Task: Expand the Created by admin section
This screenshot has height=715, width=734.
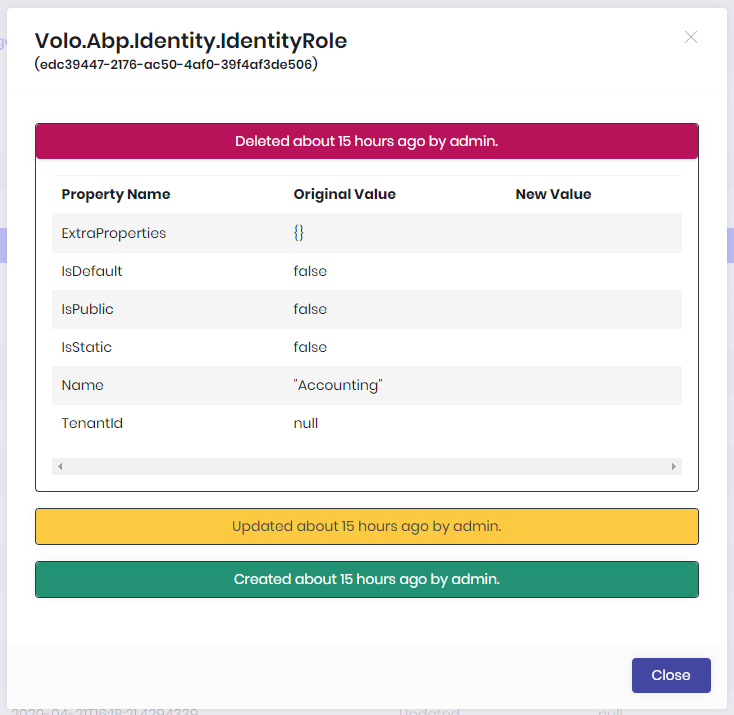Action: (x=366, y=579)
